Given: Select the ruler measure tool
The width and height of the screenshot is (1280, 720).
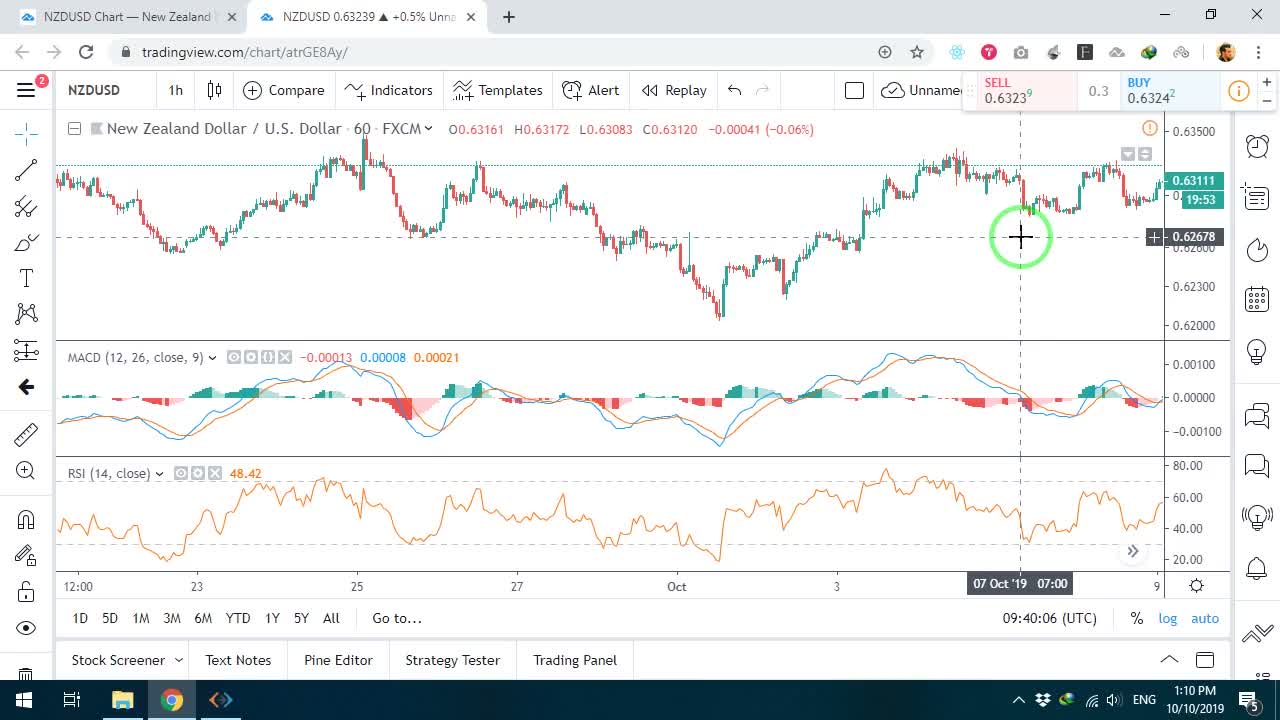Looking at the screenshot, I should (x=26, y=434).
